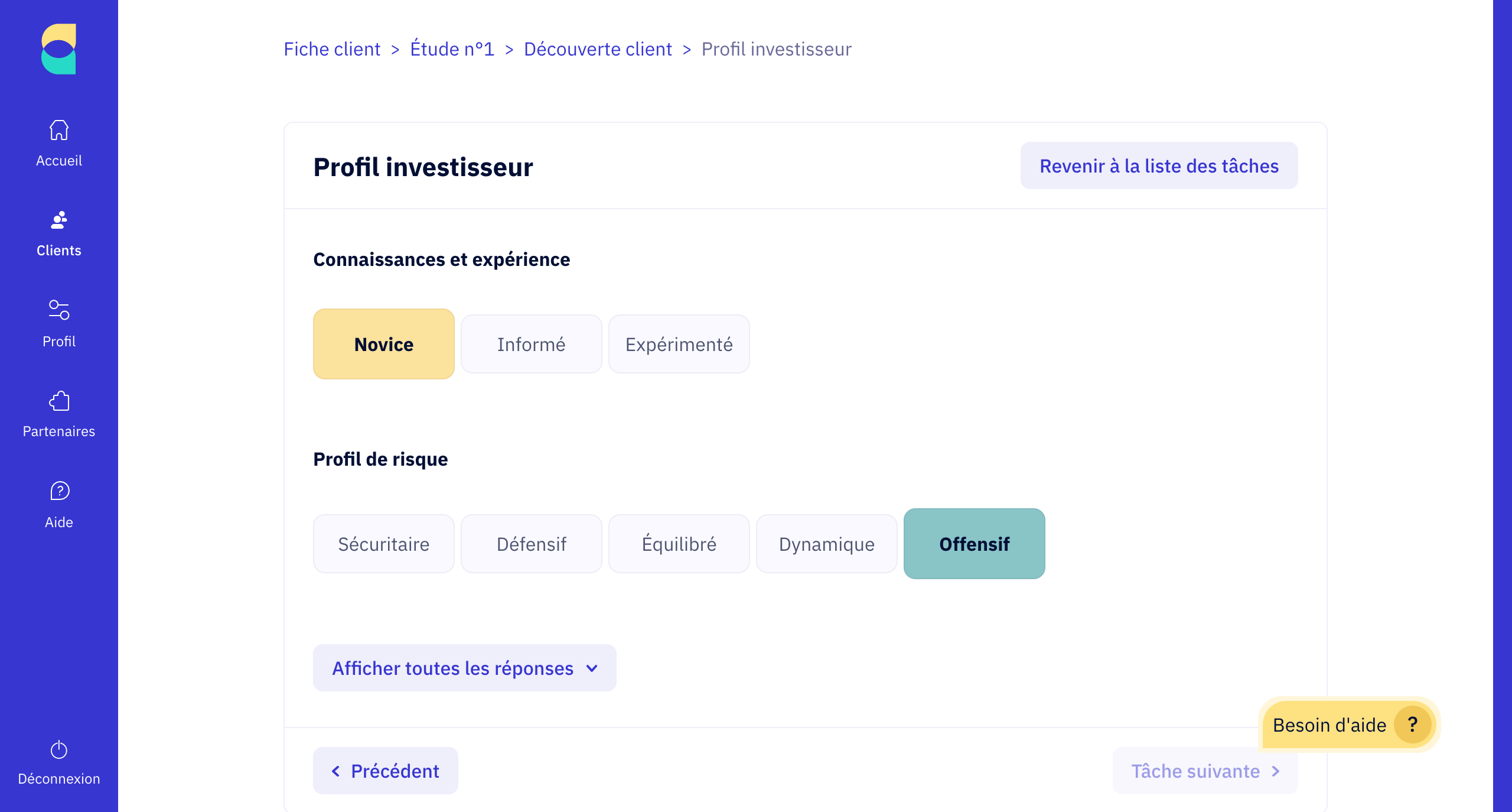Open the Accueil home icon

(x=58, y=129)
